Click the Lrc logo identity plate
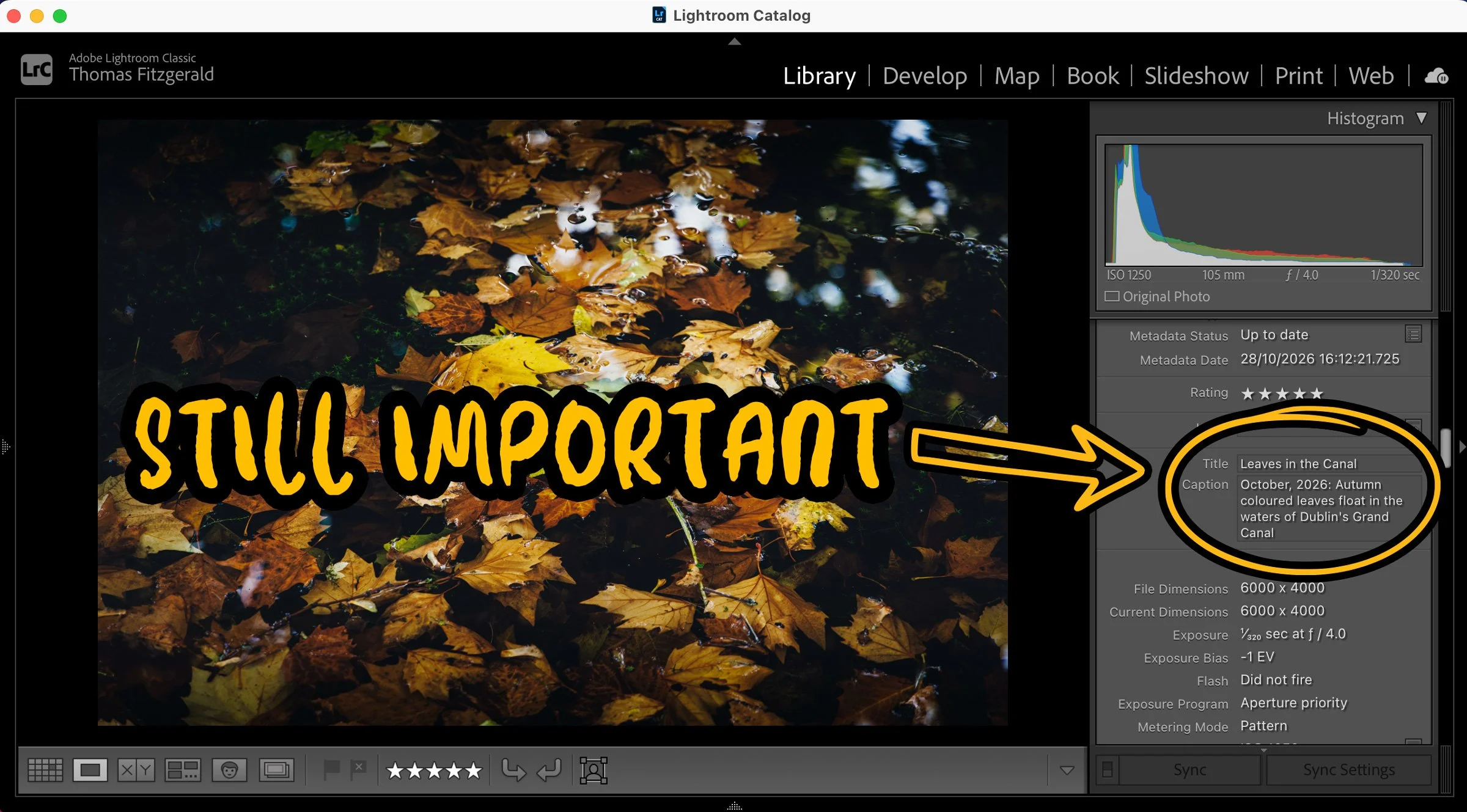Image resolution: width=1467 pixels, height=812 pixels. click(x=37, y=70)
